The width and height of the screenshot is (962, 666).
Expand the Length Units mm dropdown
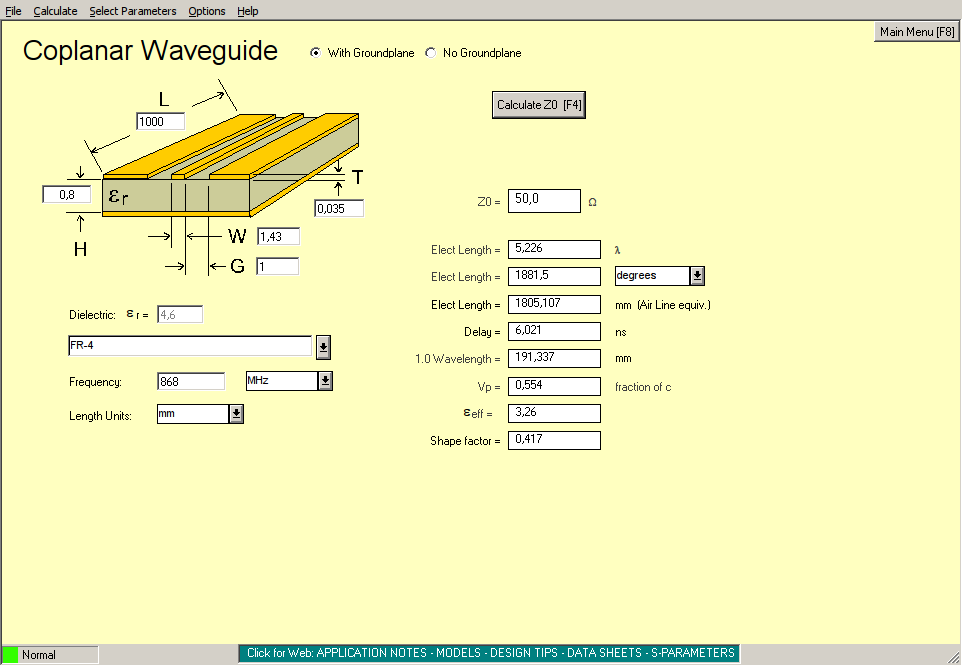pos(236,414)
